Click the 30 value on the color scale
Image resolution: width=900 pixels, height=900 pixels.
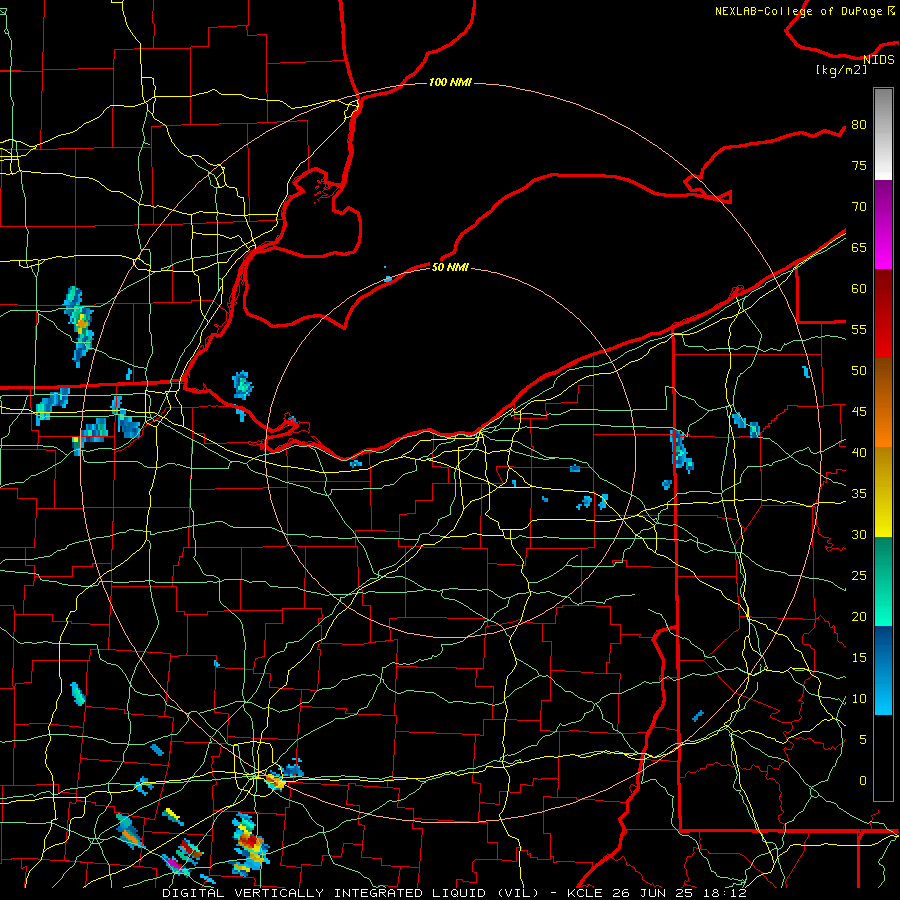[859, 535]
